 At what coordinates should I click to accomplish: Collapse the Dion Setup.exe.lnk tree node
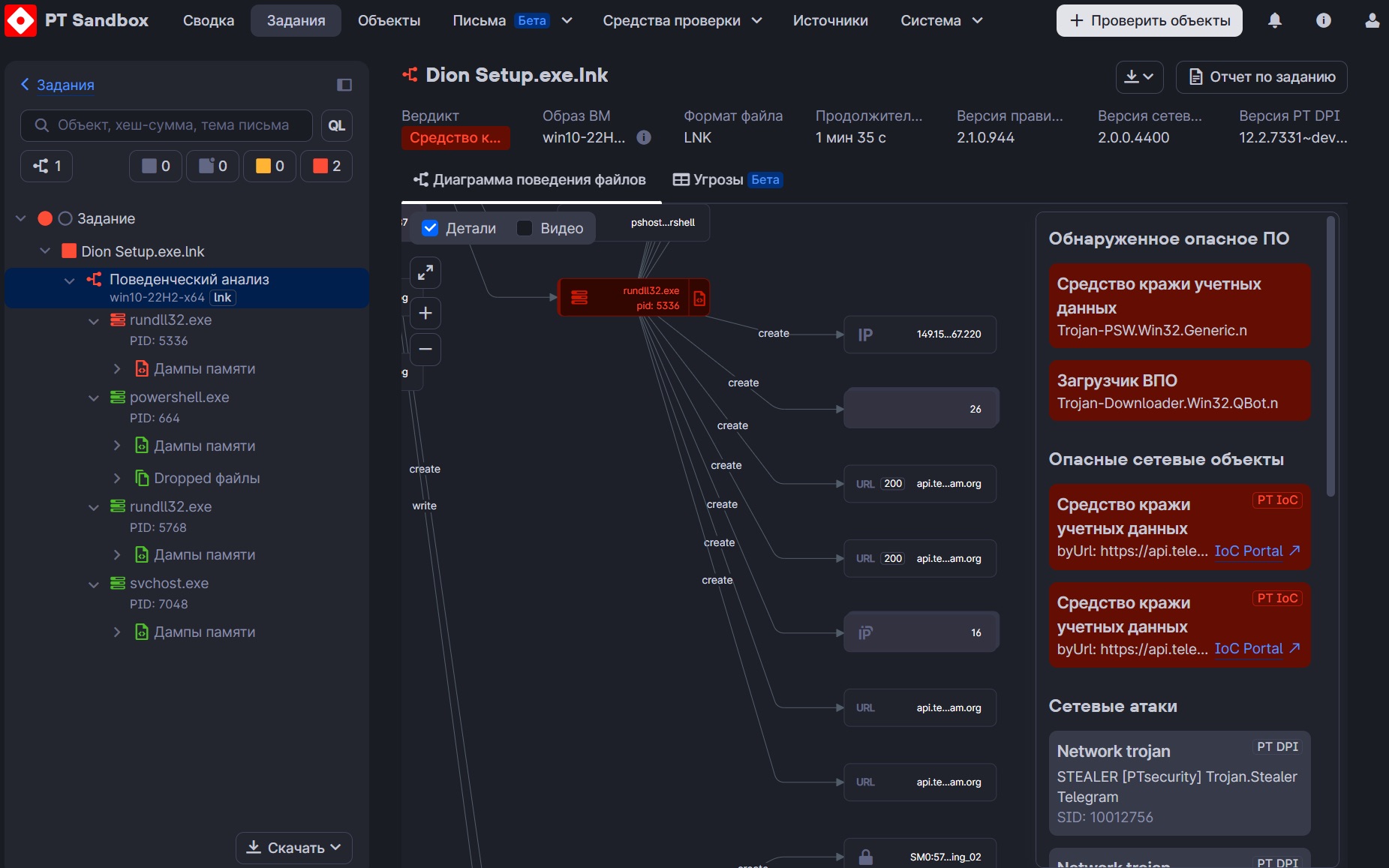[45, 251]
